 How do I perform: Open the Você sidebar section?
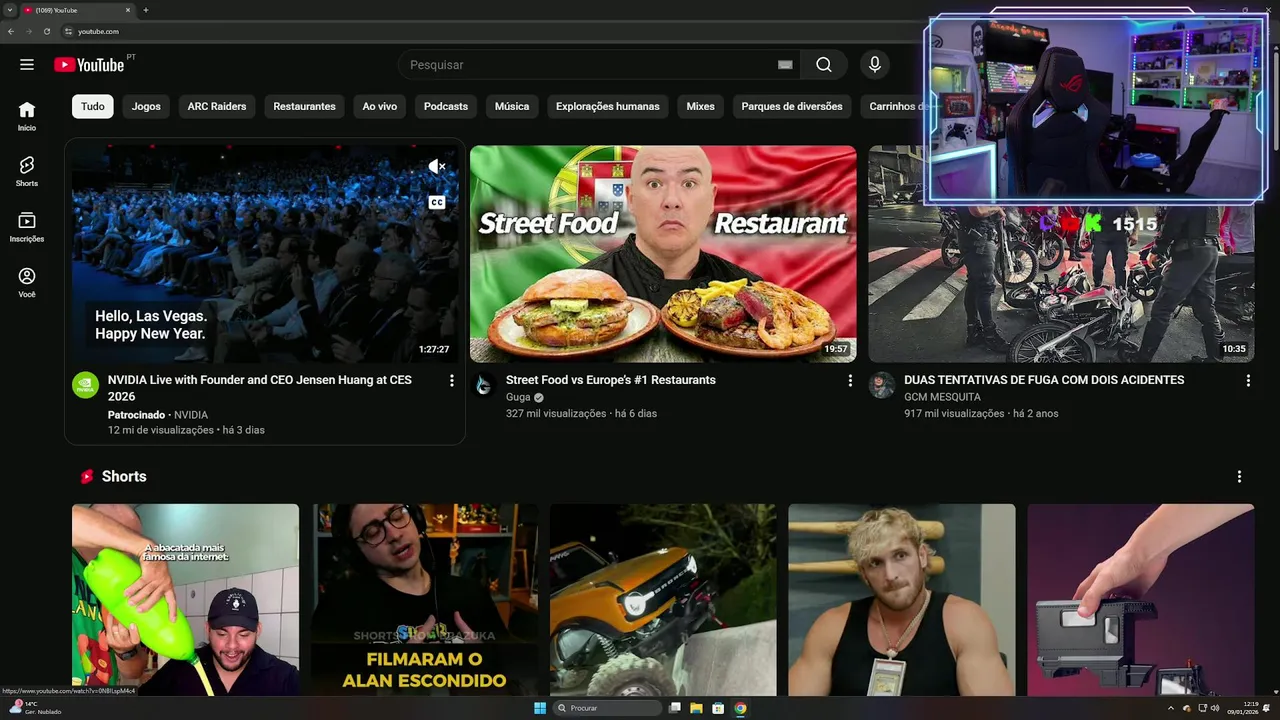tap(27, 282)
